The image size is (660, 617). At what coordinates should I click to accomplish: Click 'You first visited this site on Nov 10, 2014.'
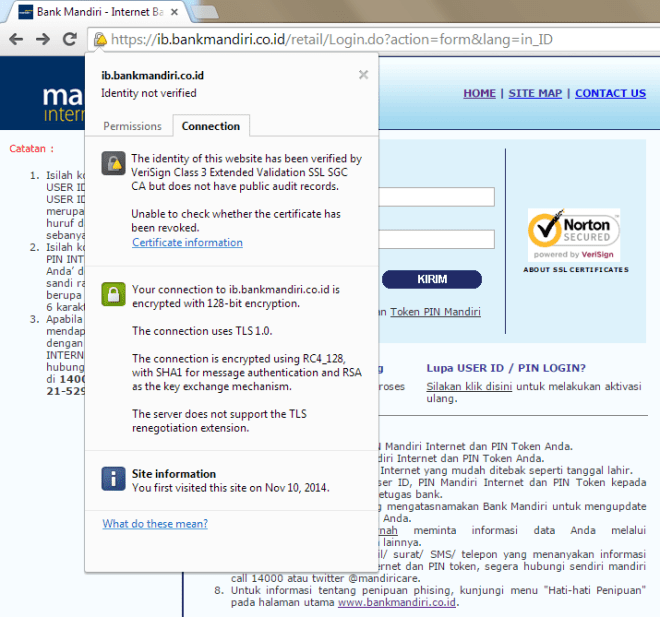tap(231, 488)
